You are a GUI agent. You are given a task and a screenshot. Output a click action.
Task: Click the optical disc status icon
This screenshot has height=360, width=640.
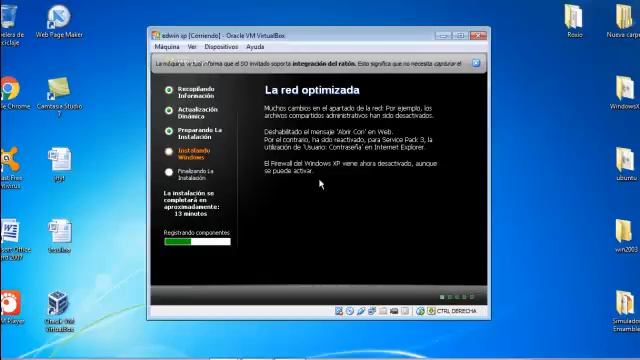[350, 311]
